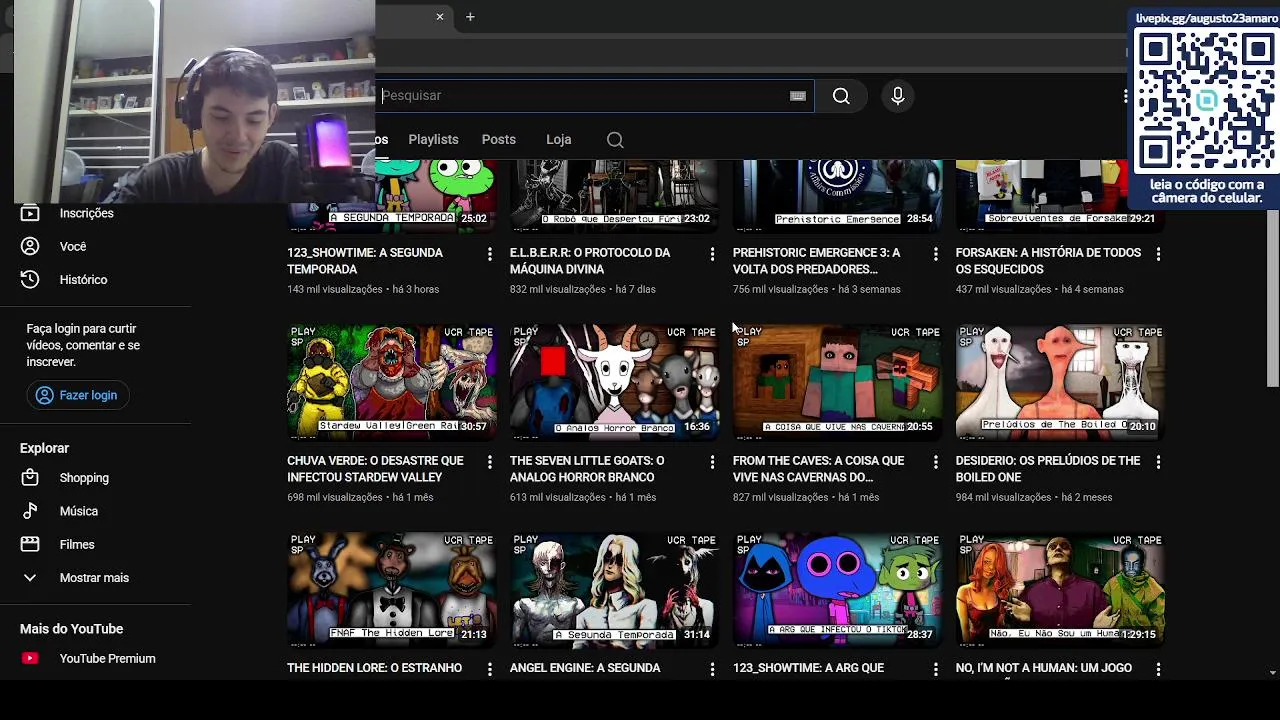Screen dimensions: 1280x720
Task: Click '984 mil visualizações' text
Action: click(1004, 498)
